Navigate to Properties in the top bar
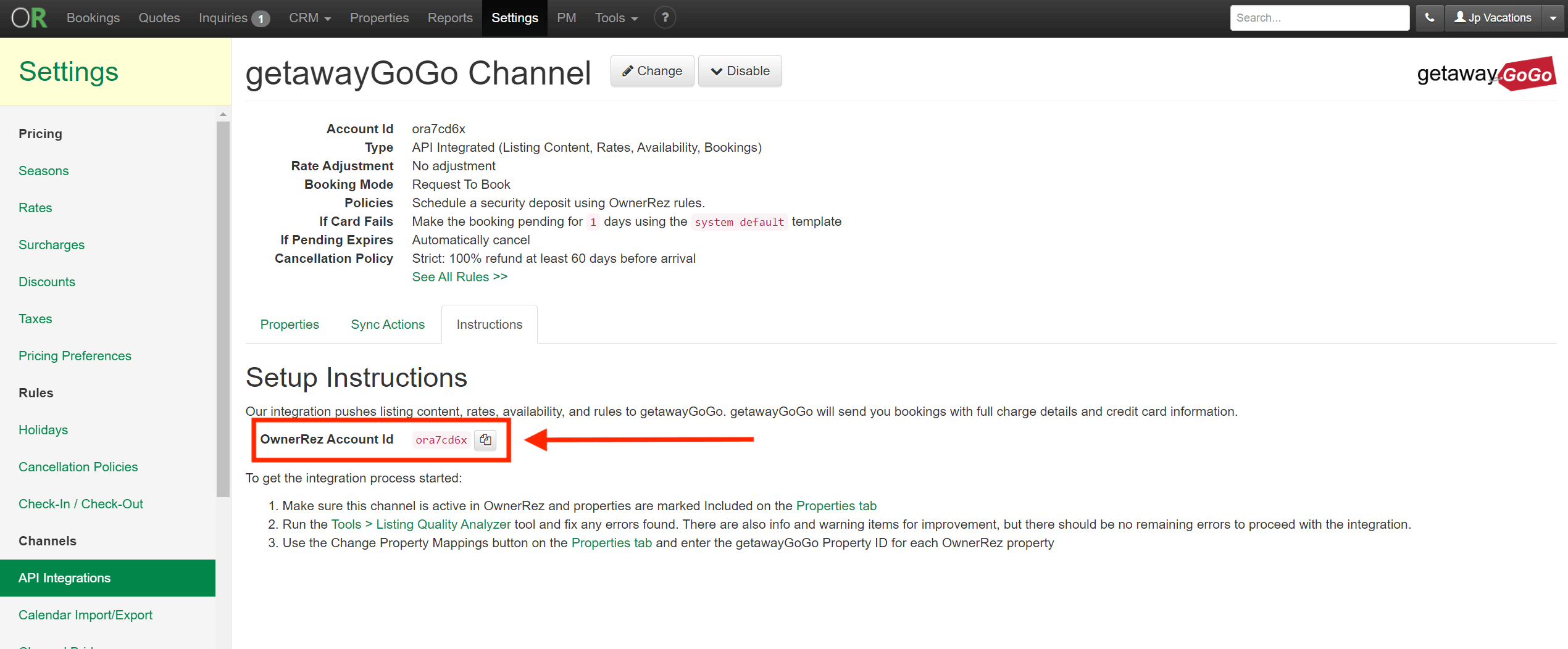 tap(379, 18)
